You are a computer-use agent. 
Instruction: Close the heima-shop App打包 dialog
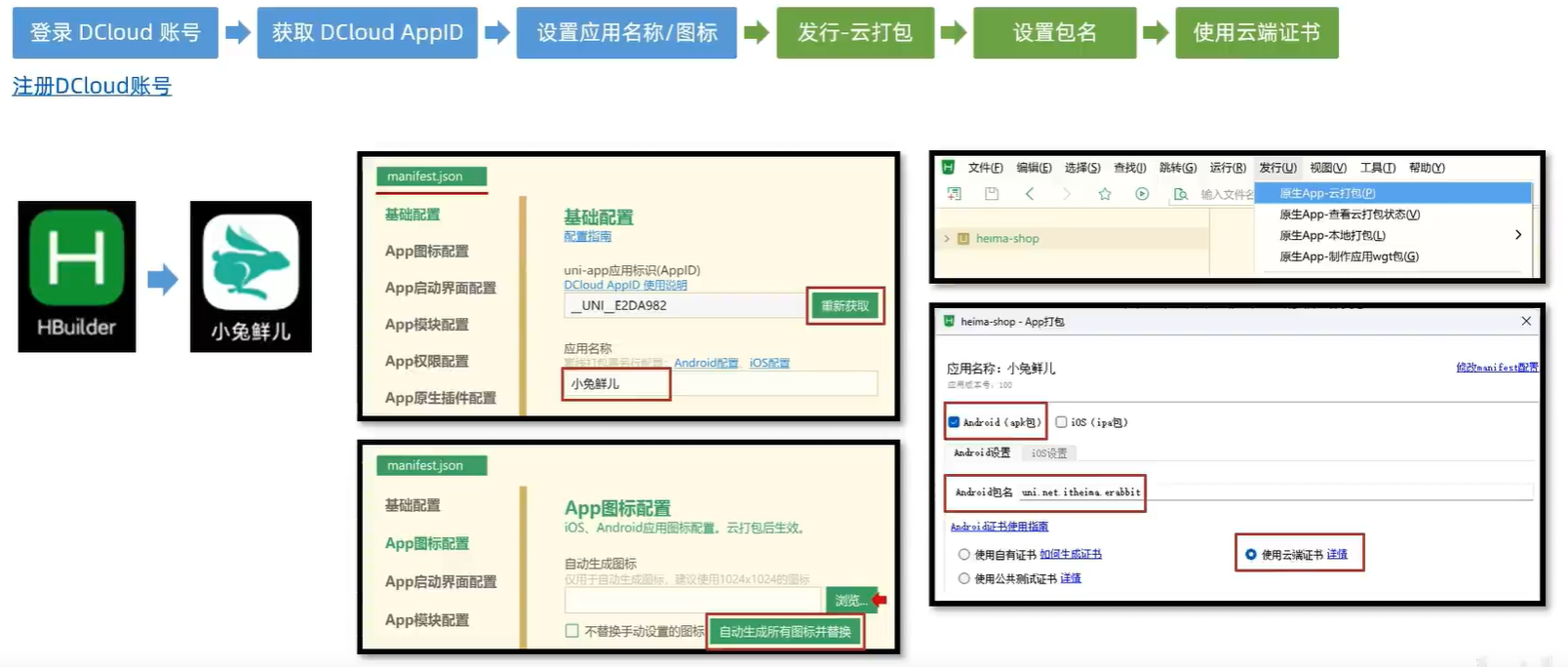point(1526,321)
